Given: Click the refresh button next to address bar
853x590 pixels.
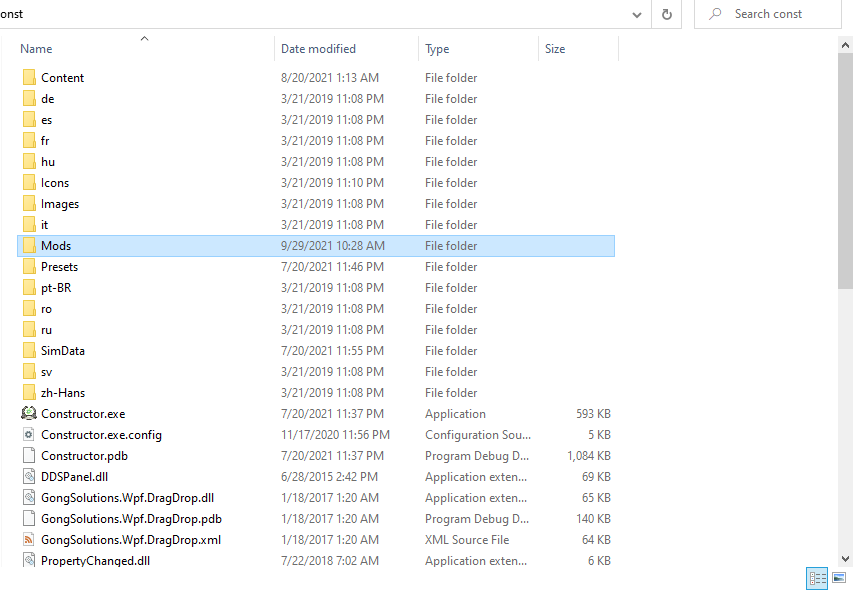Looking at the screenshot, I should 667,14.
